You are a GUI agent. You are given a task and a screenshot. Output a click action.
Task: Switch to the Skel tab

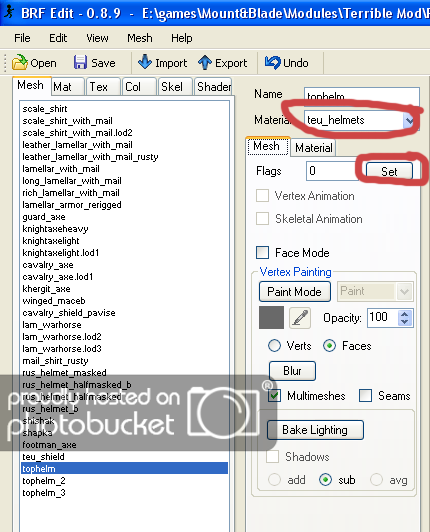coord(175,87)
